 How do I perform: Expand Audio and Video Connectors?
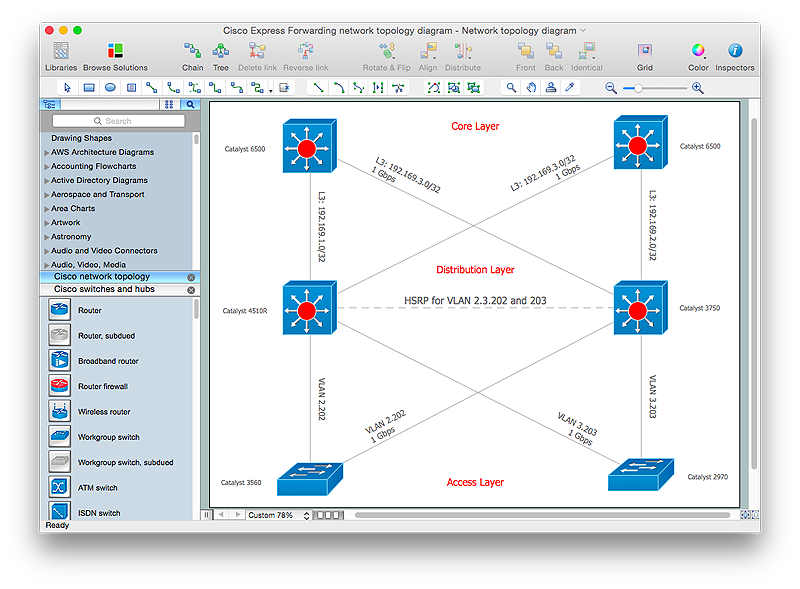[47, 251]
